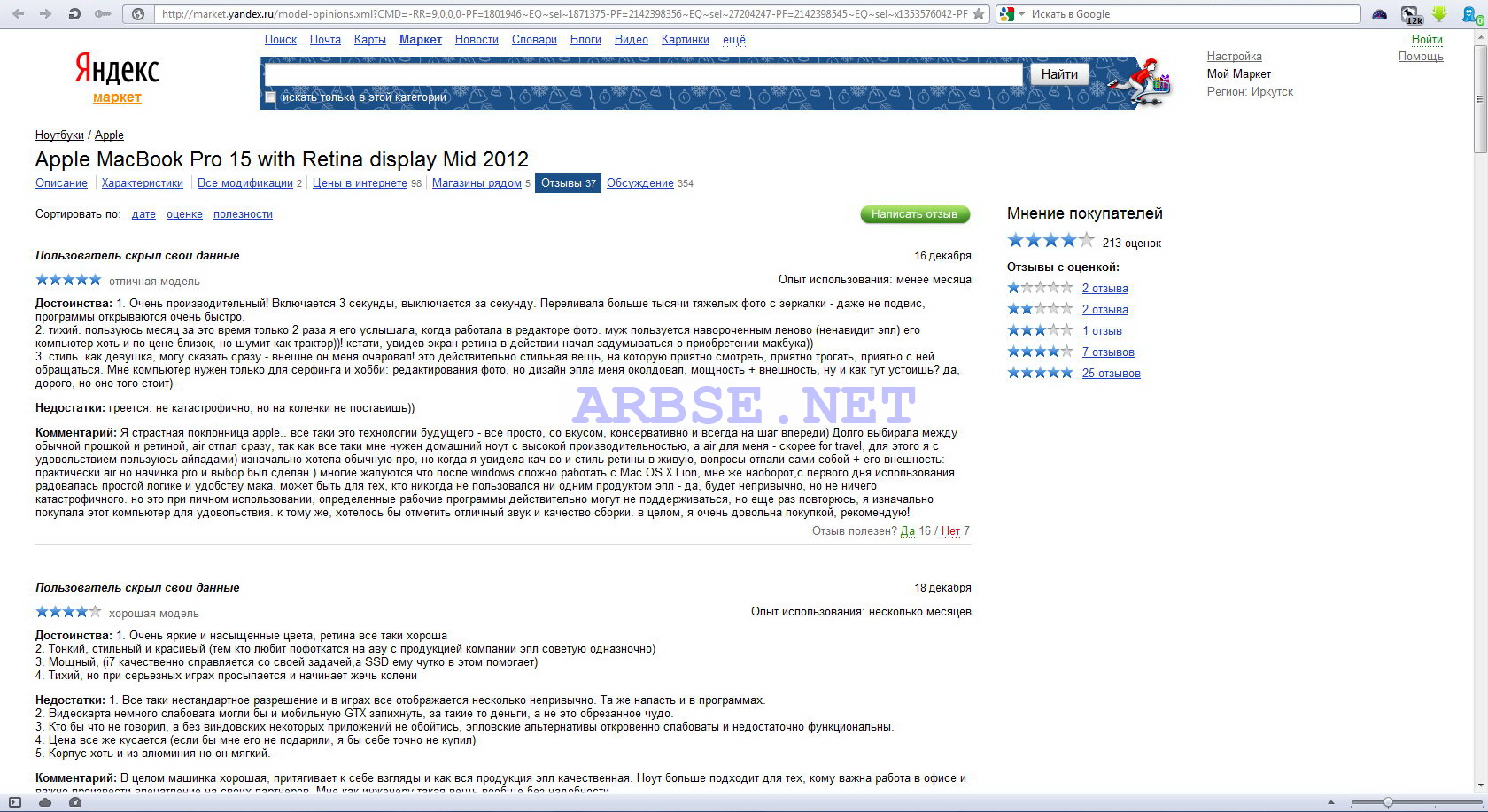Go forward with the browser forward arrow

[x=45, y=14]
